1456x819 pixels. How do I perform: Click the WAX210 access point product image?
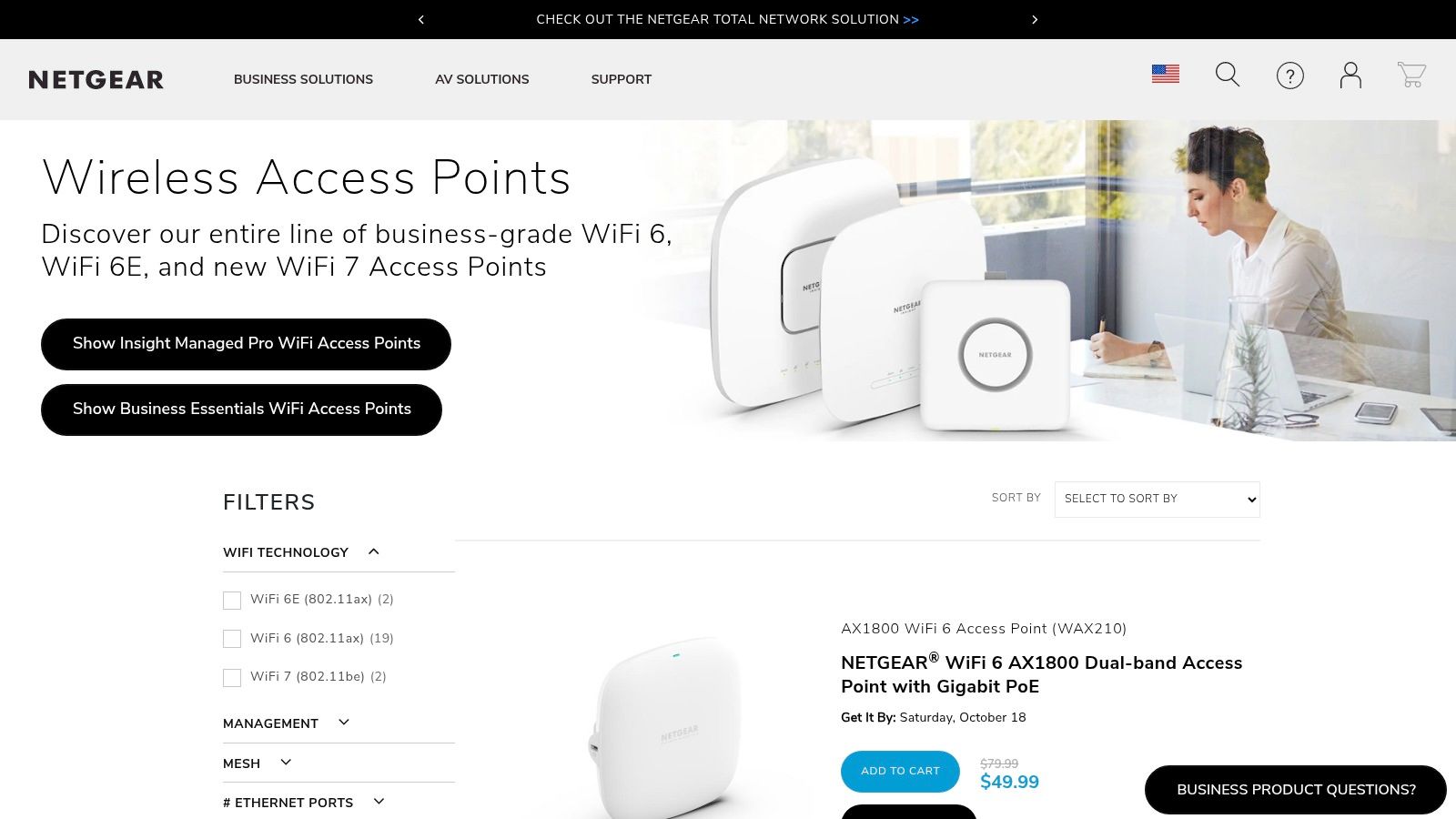point(669,728)
